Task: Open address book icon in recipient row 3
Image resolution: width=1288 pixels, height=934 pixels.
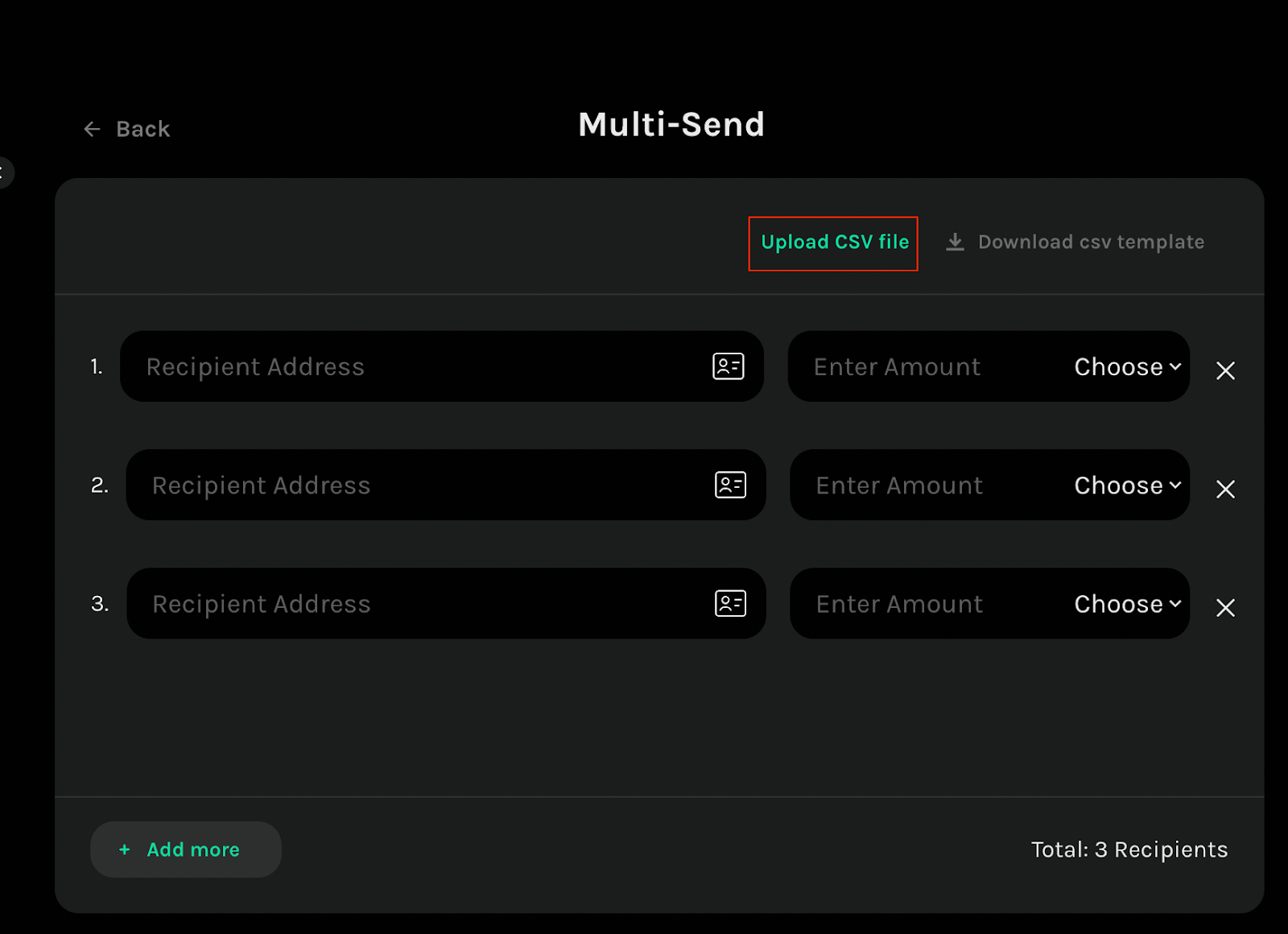Action: click(730, 604)
